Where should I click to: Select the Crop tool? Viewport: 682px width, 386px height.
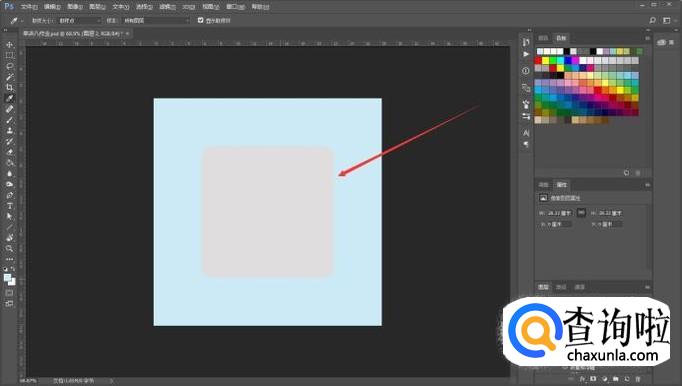point(10,87)
